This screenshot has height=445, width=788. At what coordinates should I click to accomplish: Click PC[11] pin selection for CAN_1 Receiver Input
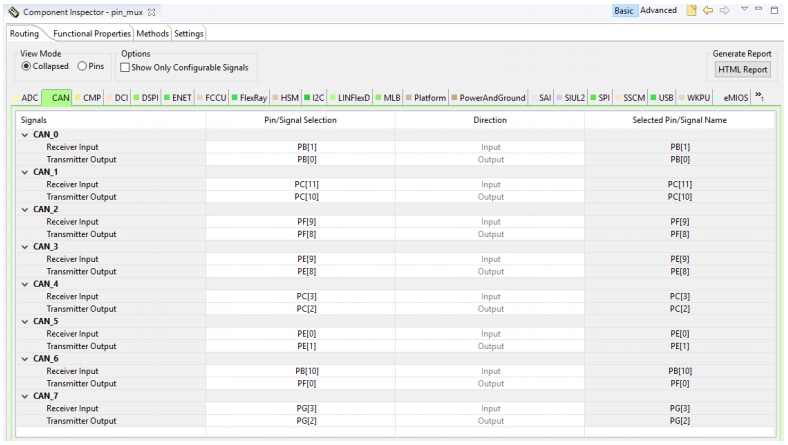[300, 184]
